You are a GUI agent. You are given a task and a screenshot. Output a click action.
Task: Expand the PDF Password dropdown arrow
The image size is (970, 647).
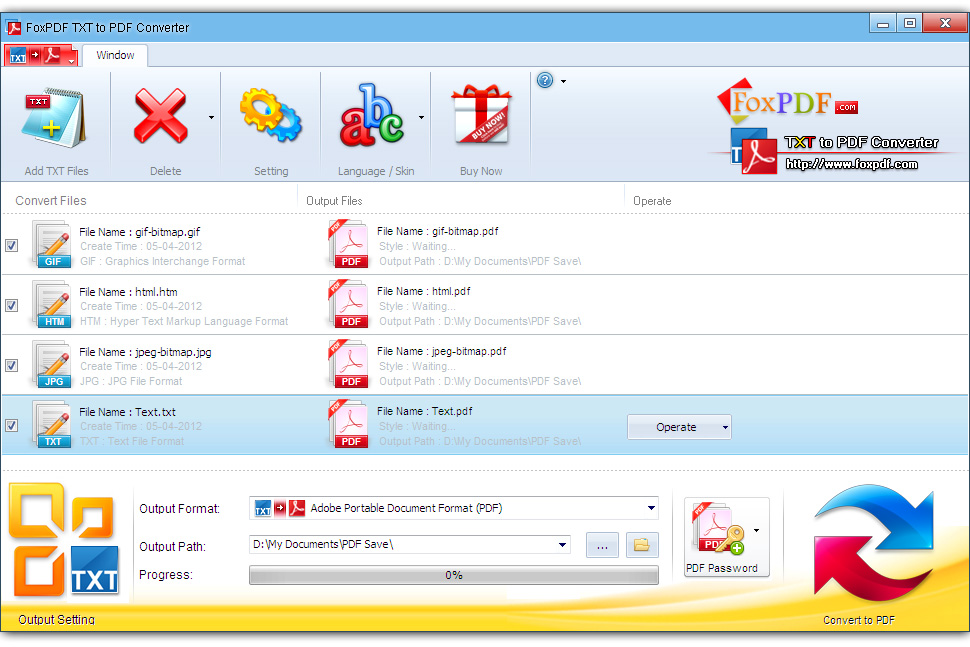coord(756,530)
